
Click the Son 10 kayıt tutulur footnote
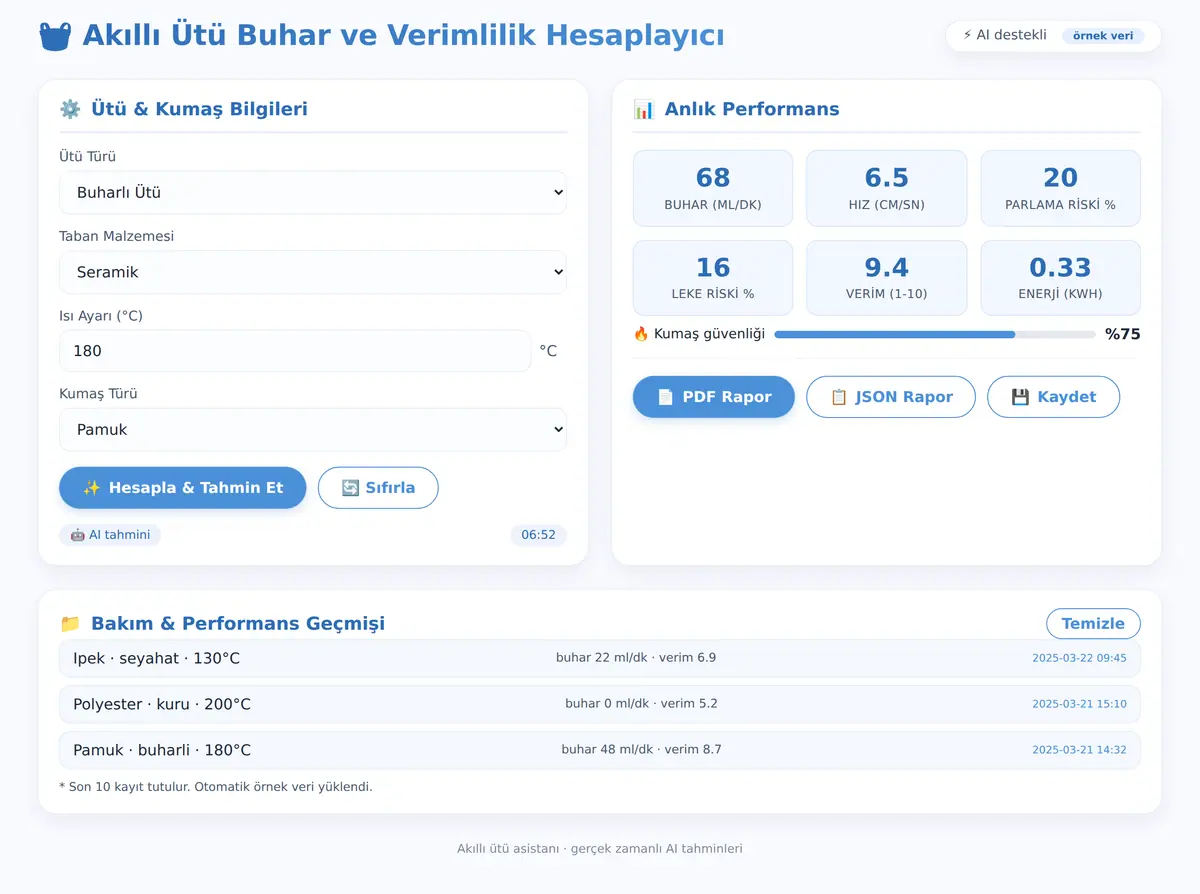click(x=216, y=787)
